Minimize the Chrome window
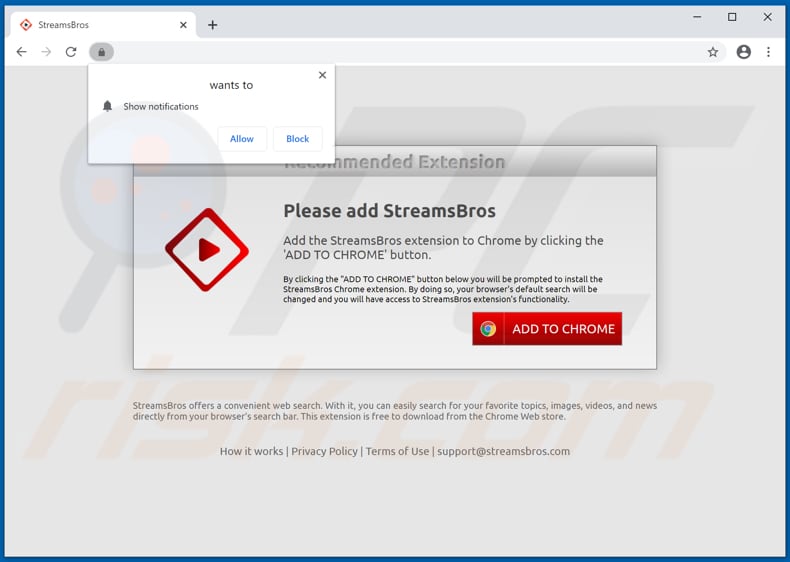790x562 pixels. point(697,17)
